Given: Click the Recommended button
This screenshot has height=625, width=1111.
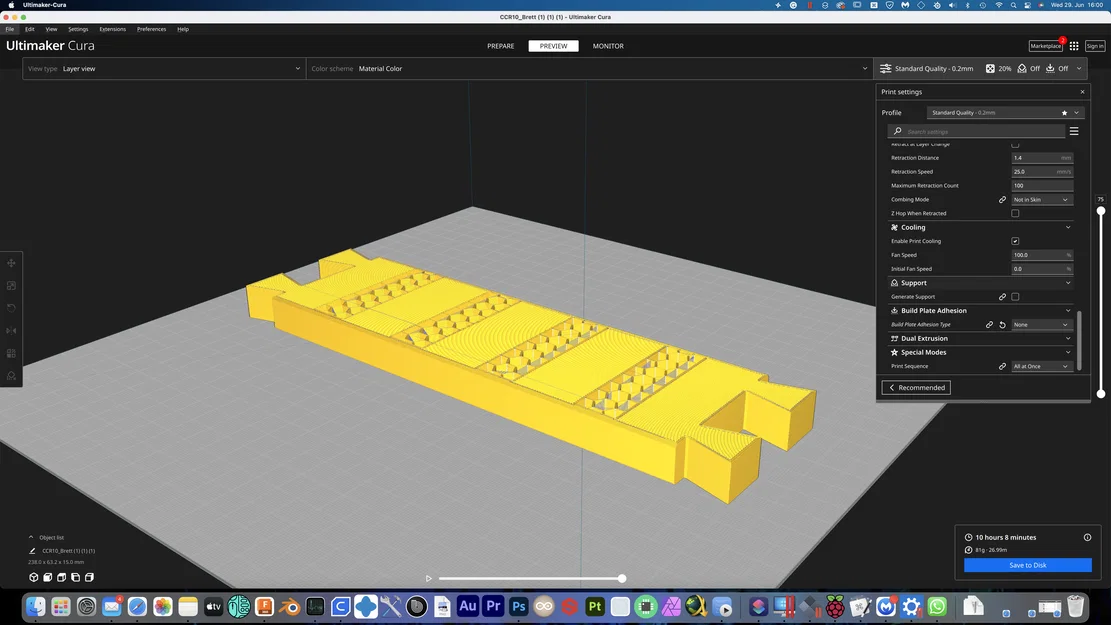Looking at the screenshot, I should click(916, 388).
